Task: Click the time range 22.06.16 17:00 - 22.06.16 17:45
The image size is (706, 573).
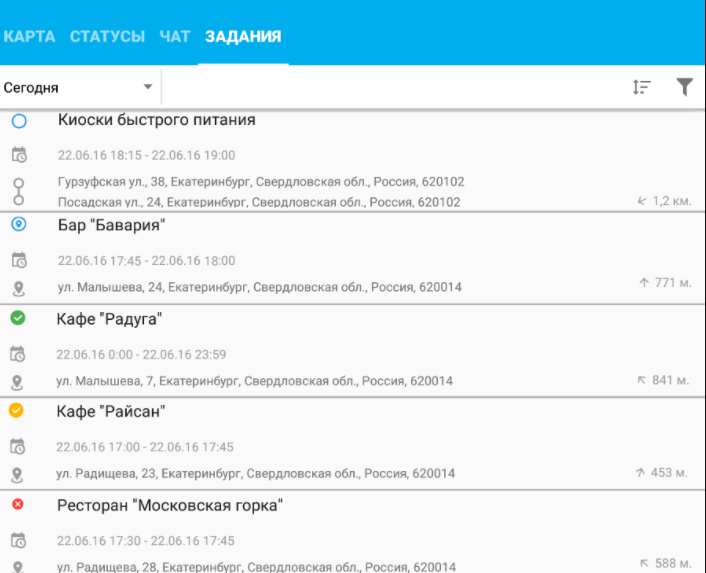Action: click(145, 447)
